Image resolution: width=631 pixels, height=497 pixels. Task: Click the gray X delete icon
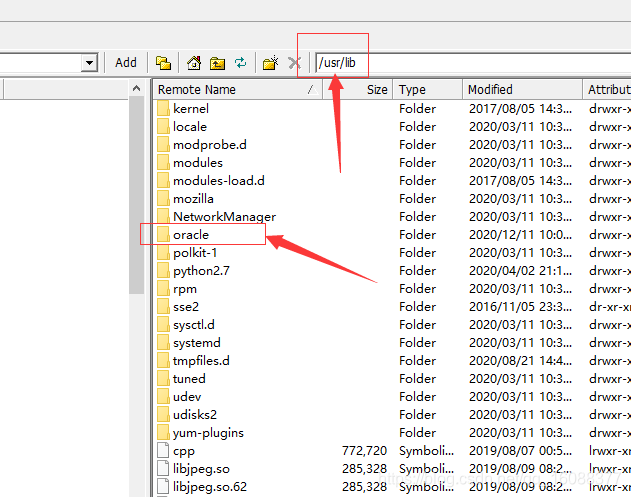click(295, 63)
